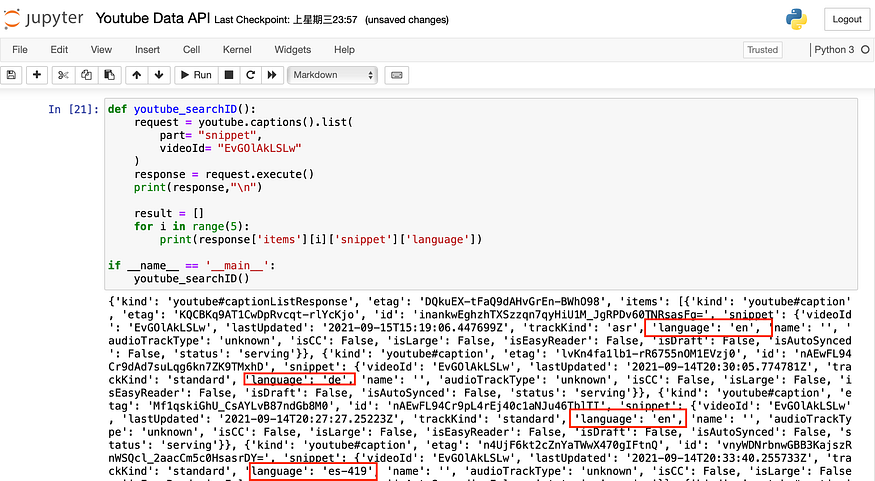Click the print(response,"\n") line
875x481 pixels.
(x=198, y=187)
